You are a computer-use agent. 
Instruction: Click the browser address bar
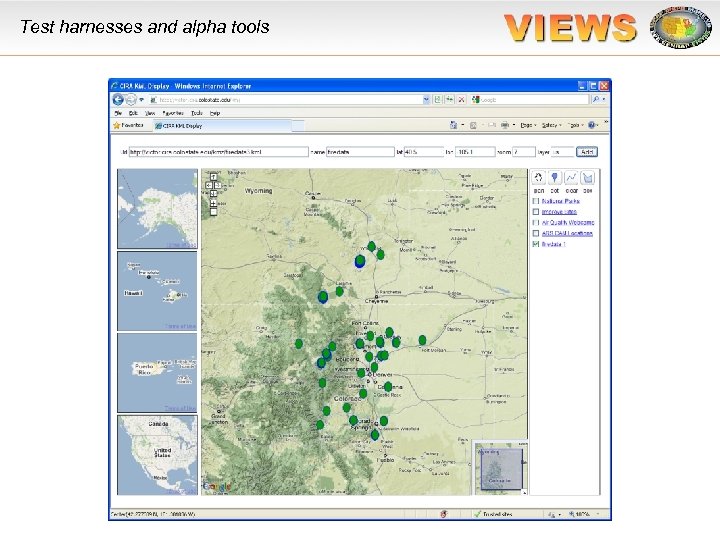click(289, 99)
